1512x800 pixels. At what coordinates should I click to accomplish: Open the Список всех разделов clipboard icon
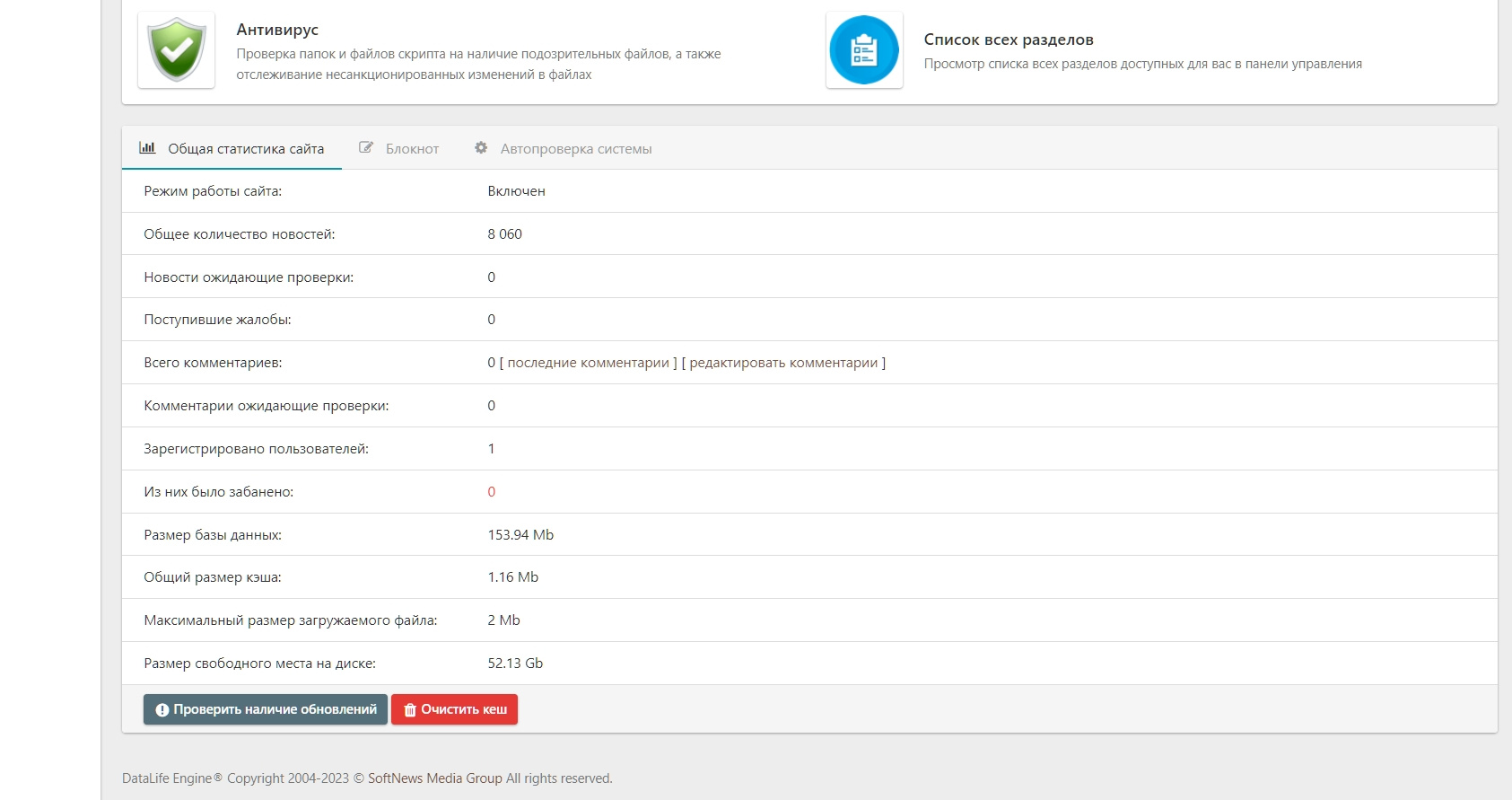(864, 50)
